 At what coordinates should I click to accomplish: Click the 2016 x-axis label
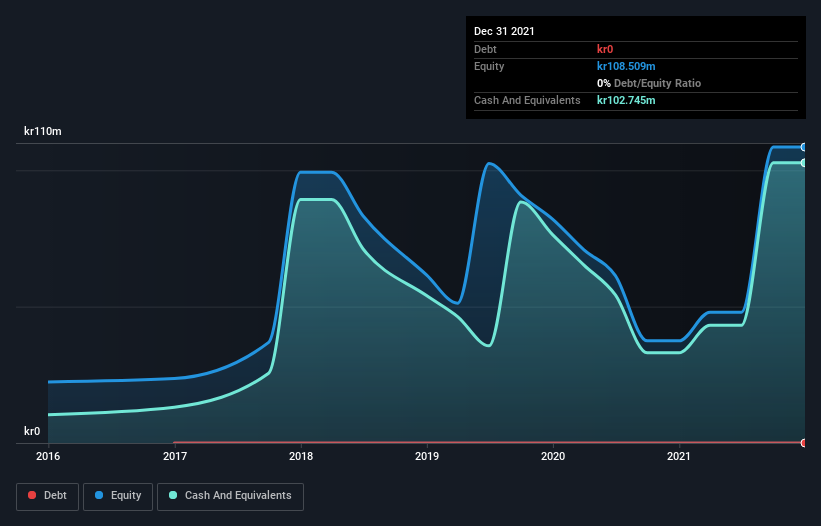point(48,456)
